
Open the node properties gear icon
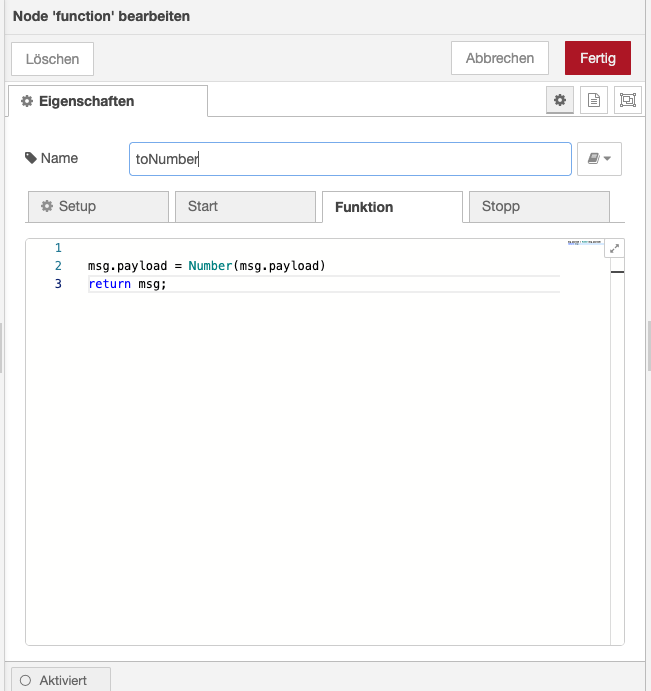[560, 100]
